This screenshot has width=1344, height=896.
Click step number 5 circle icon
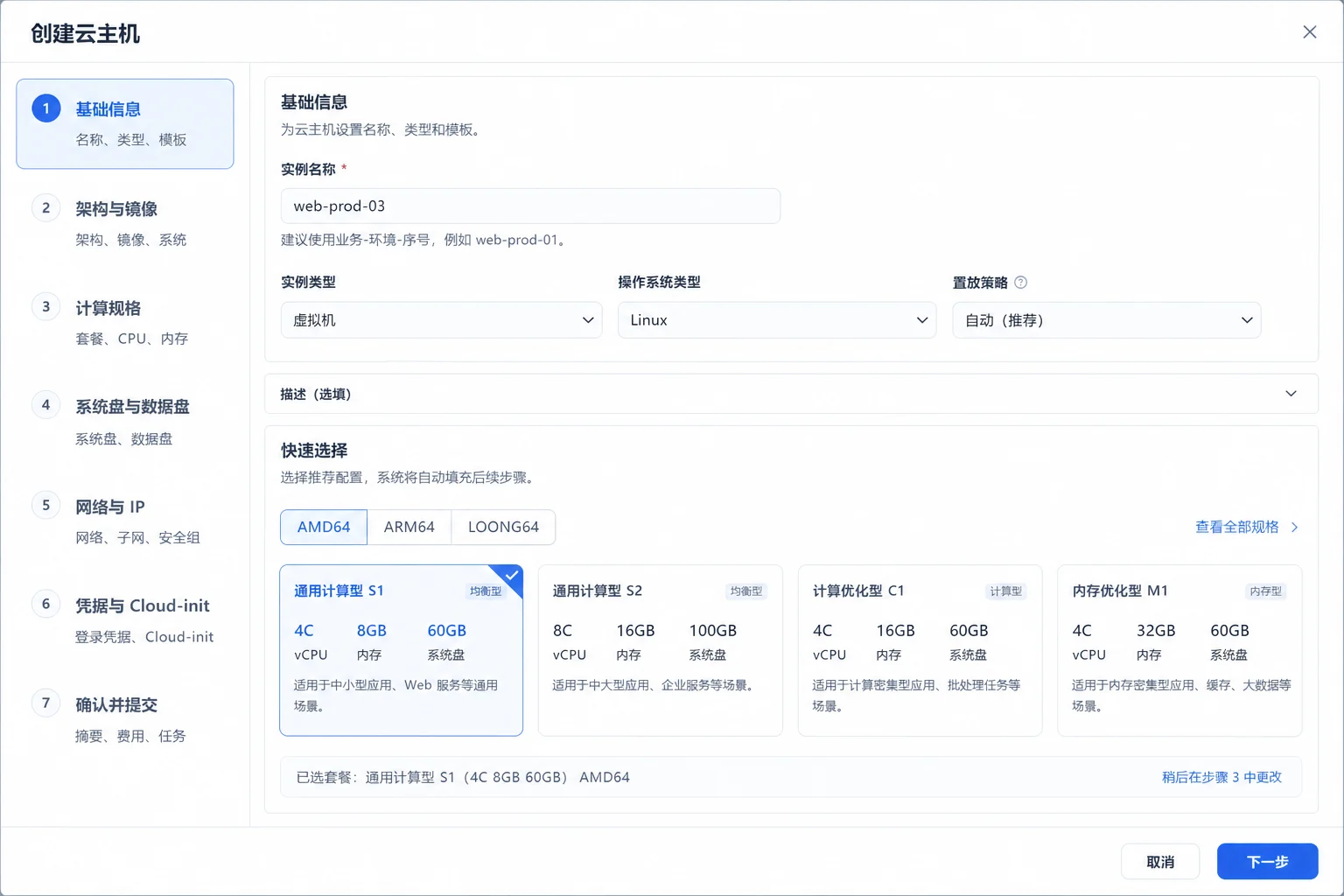coord(46,505)
